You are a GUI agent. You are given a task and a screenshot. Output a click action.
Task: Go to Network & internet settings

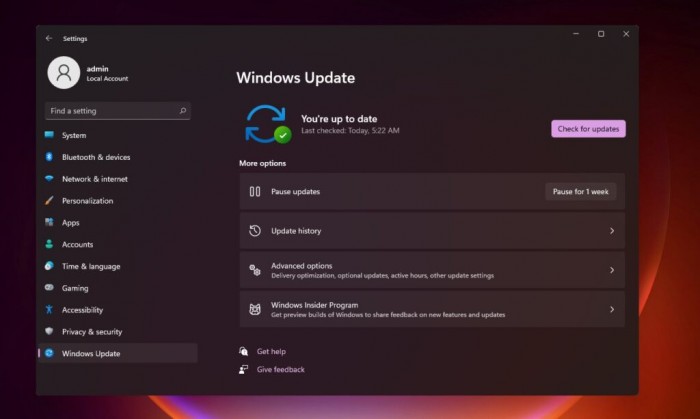(118, 179)
